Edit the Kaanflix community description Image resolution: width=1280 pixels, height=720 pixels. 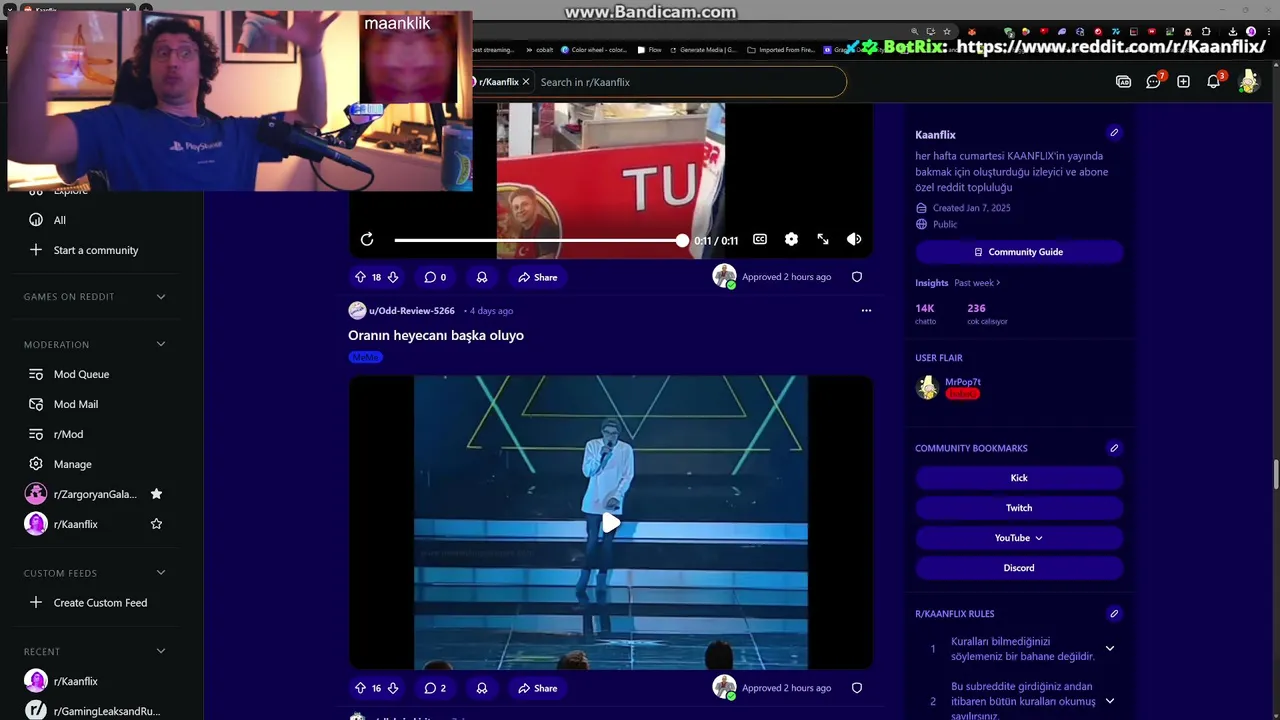(x=1114, y=133)
